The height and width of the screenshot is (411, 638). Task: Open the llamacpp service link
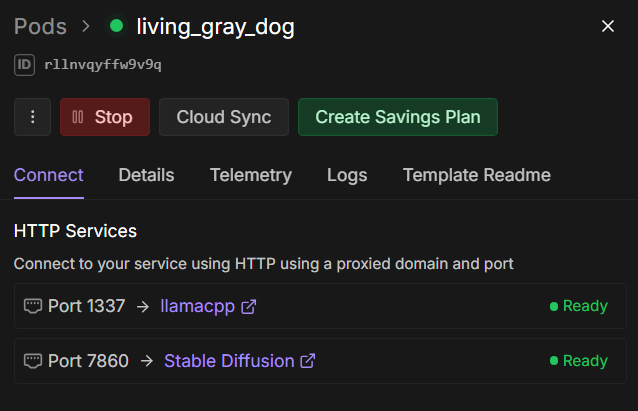pos(198,306)
